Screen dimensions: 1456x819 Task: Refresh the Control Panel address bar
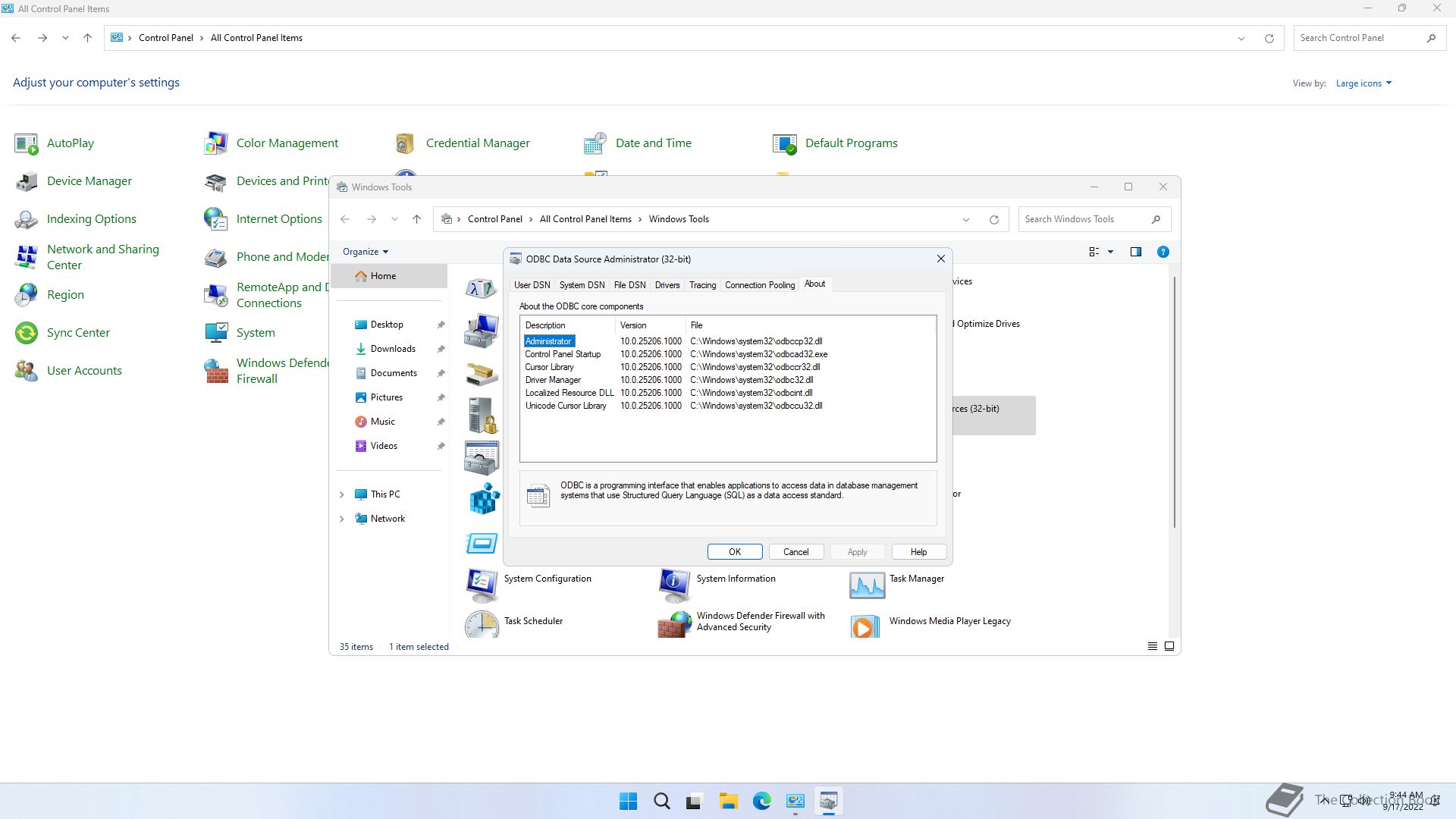click(1269, 38)
